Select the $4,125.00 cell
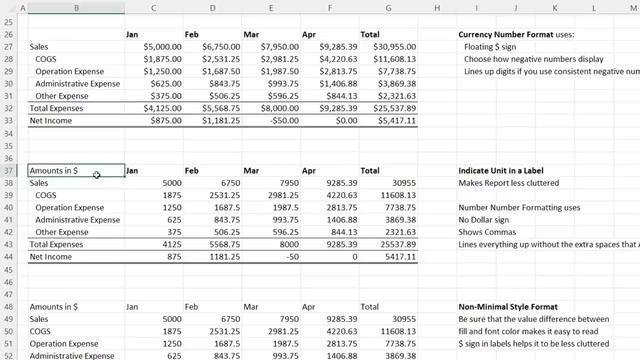The height and width of the screenshot is (360, 640). [154, 108]
